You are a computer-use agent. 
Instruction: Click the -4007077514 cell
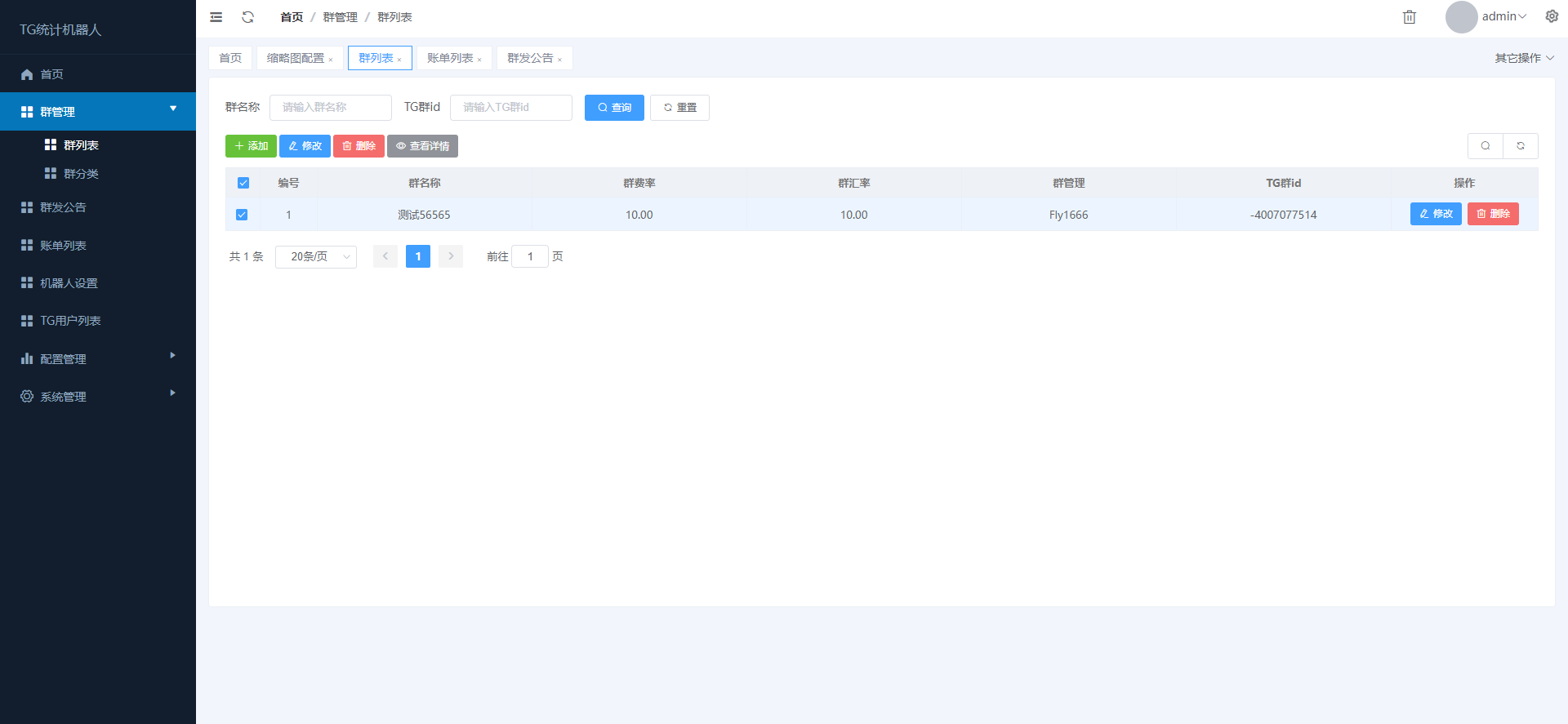coord(1283,215)
